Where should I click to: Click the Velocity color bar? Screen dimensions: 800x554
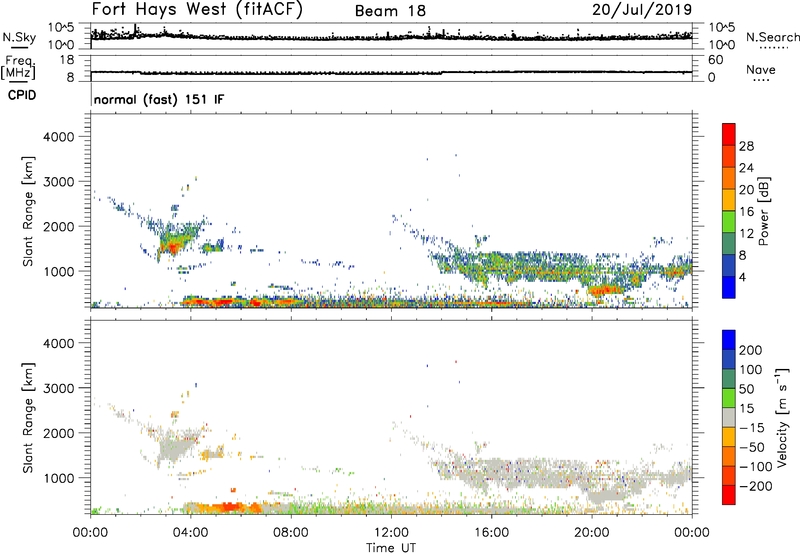(729, 417)
